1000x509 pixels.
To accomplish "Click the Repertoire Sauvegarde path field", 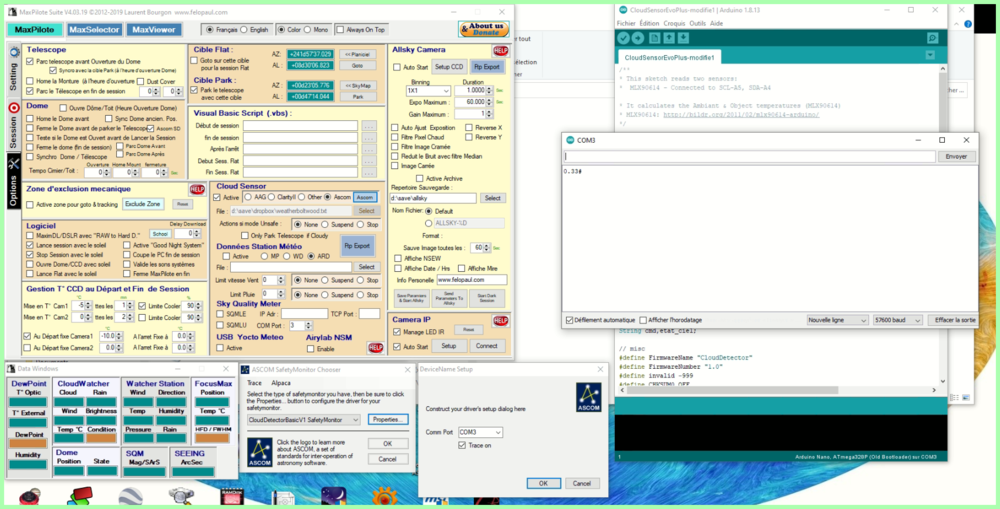I will (x=433, y=198).
